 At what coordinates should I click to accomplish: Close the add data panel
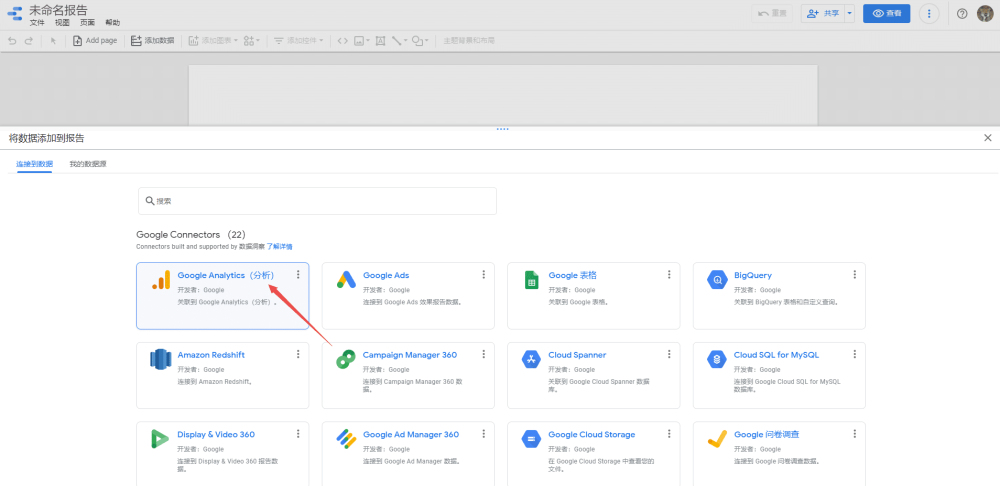click(x=988, y=138)
